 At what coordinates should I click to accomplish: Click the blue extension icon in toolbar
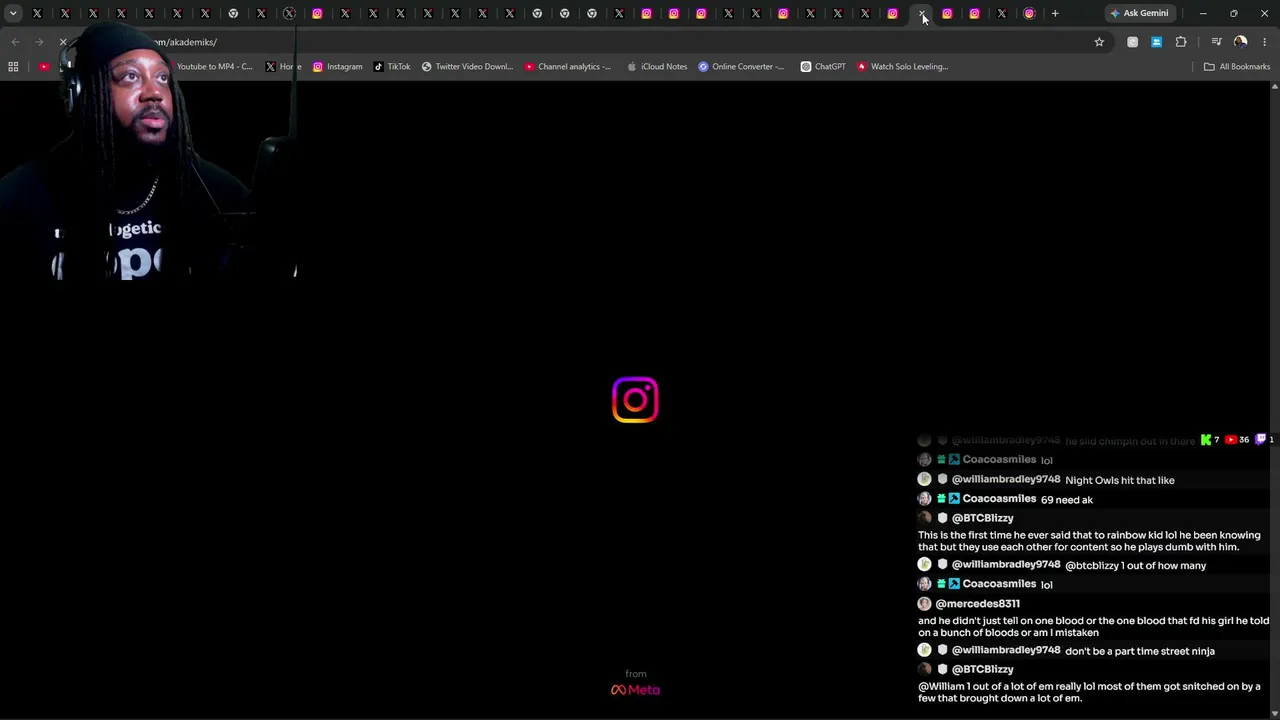point(1156,42)
